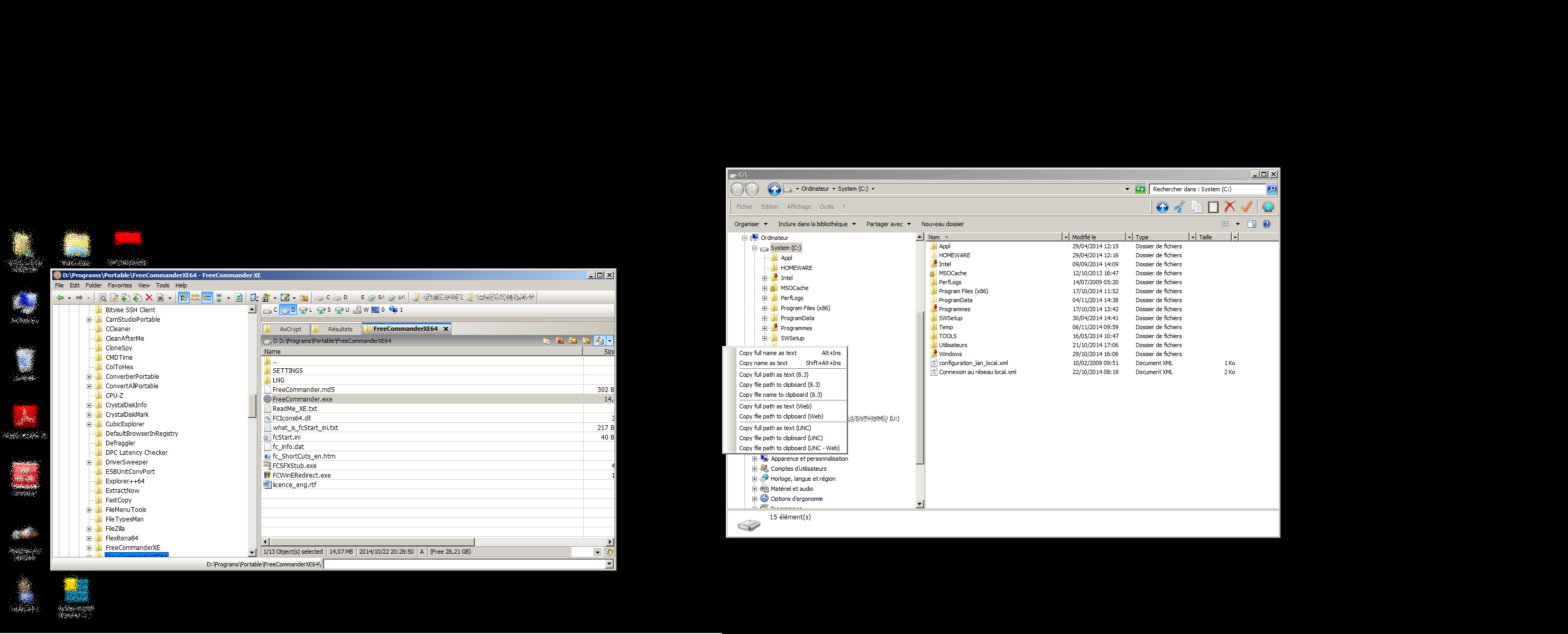This screenshot has height=634, width=1568.
Task: Click the Modifié le column header
Action: pyautogui.click(x=1097, y=237)
